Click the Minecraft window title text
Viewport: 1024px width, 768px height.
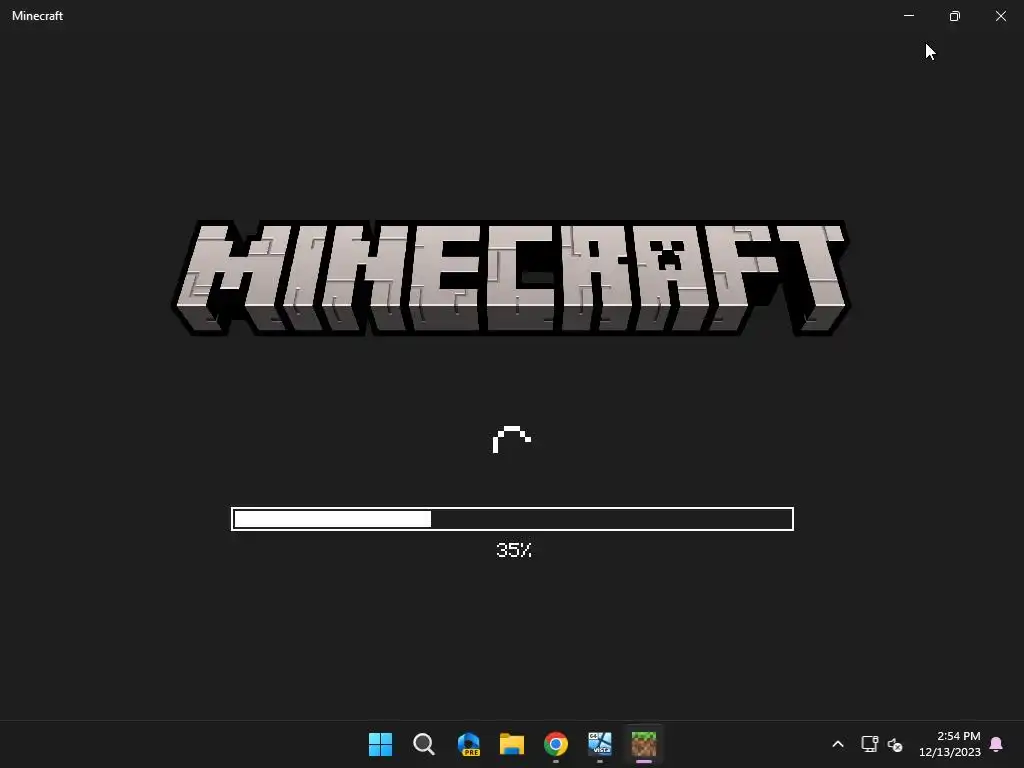pyautogui.click(x=37, y=16)
